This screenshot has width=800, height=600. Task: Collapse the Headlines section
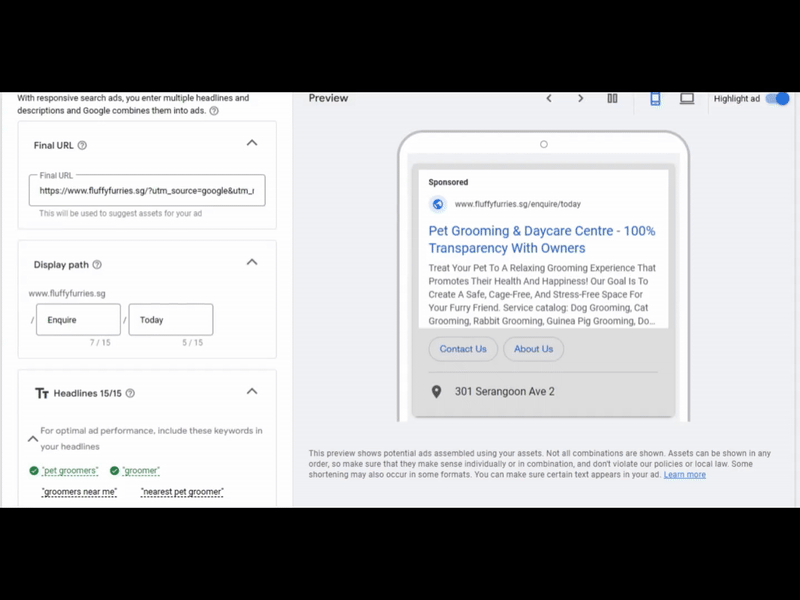(x=252, y=392)
